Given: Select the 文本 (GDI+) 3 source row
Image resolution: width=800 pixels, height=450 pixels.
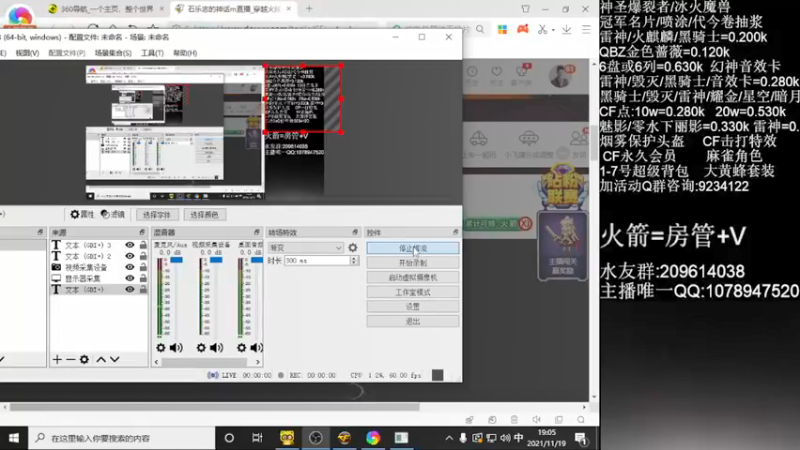Looking at the screenshot, I should coord(99,245).
